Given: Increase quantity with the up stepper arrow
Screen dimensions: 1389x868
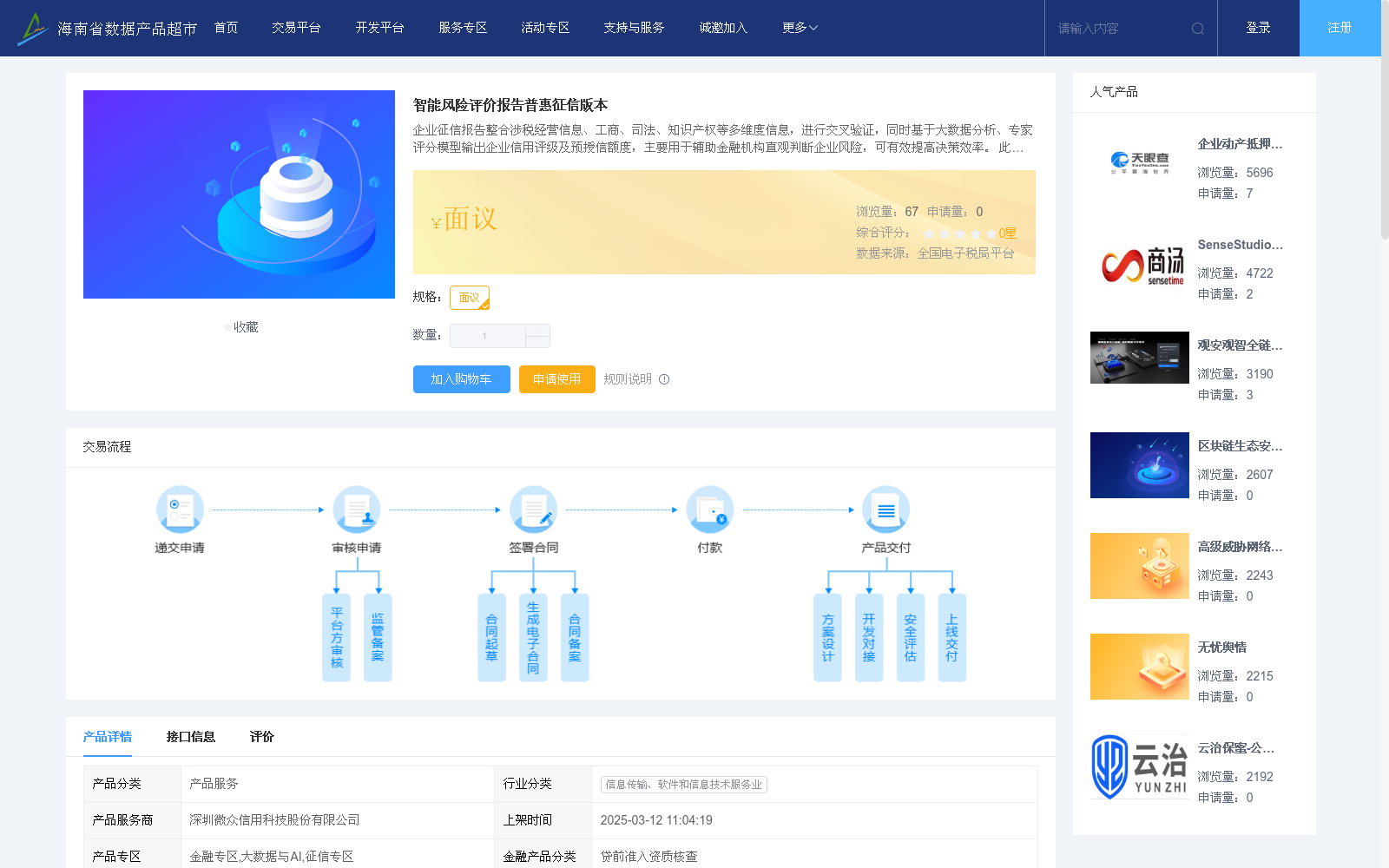Looking at the screenshot, I should (x=537, y=330).
